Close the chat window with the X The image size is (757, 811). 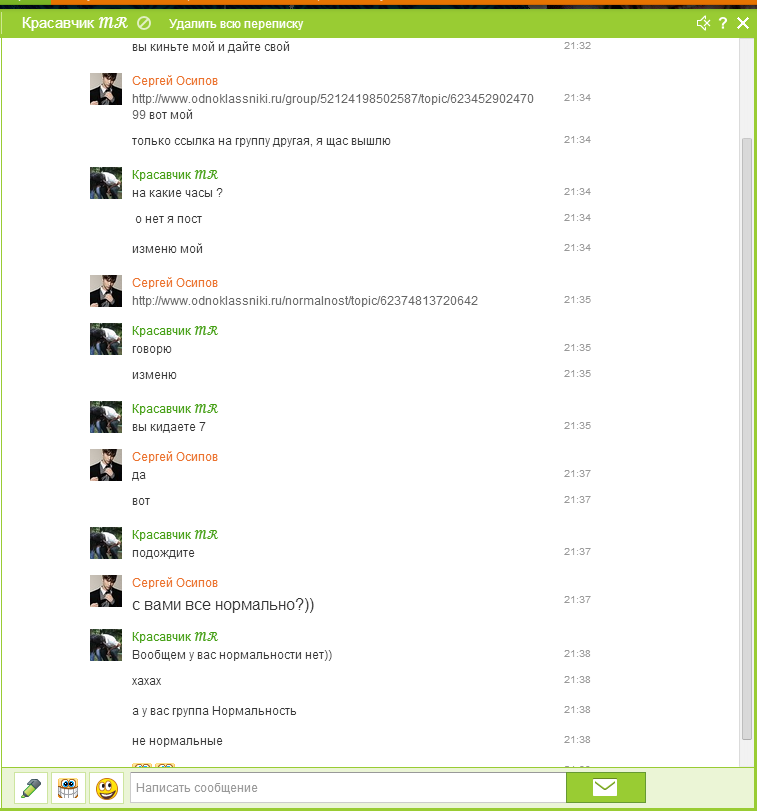click(743, 23)
